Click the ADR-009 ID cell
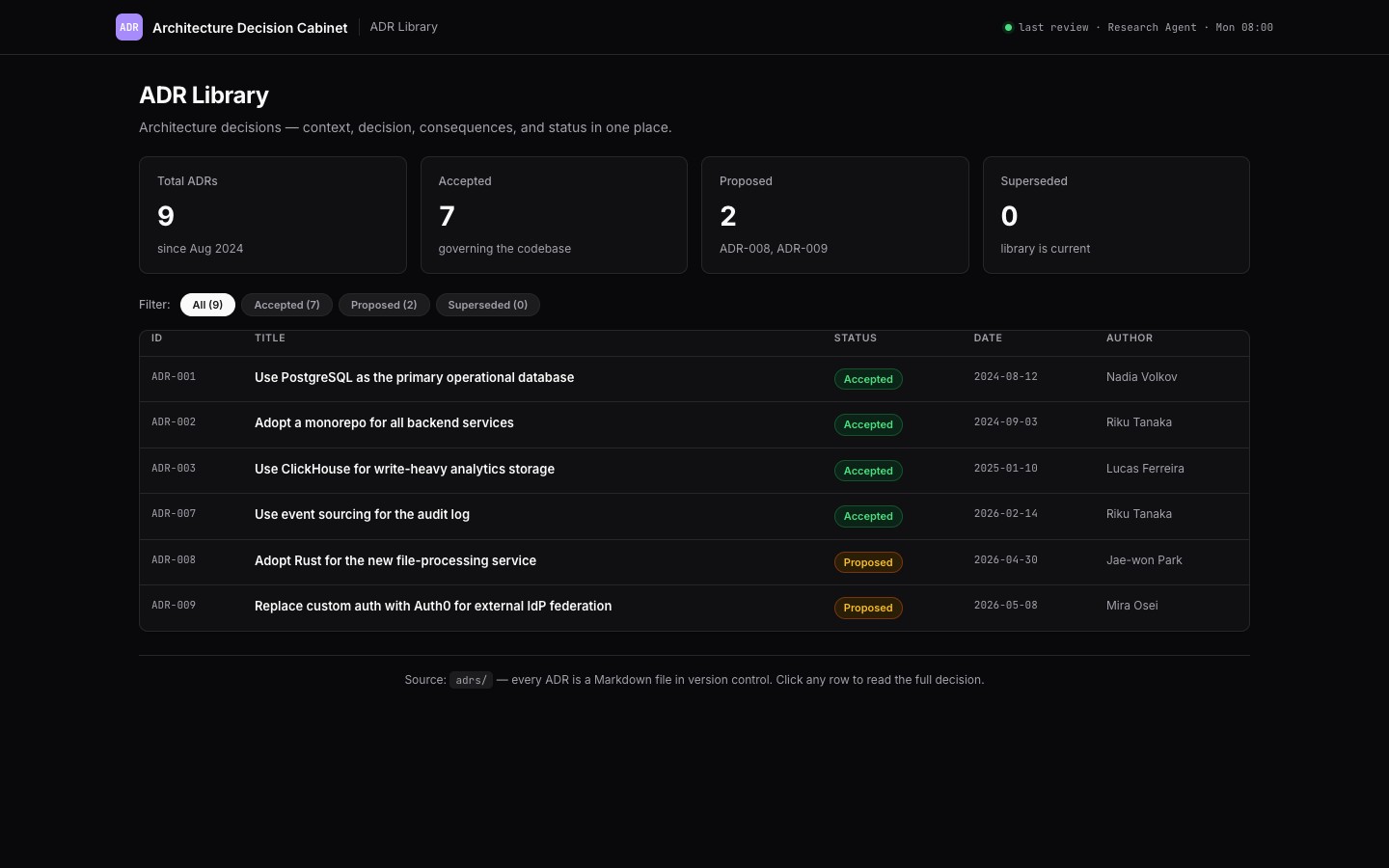This screenshot has width=1389, height=868. pos(174,606)
